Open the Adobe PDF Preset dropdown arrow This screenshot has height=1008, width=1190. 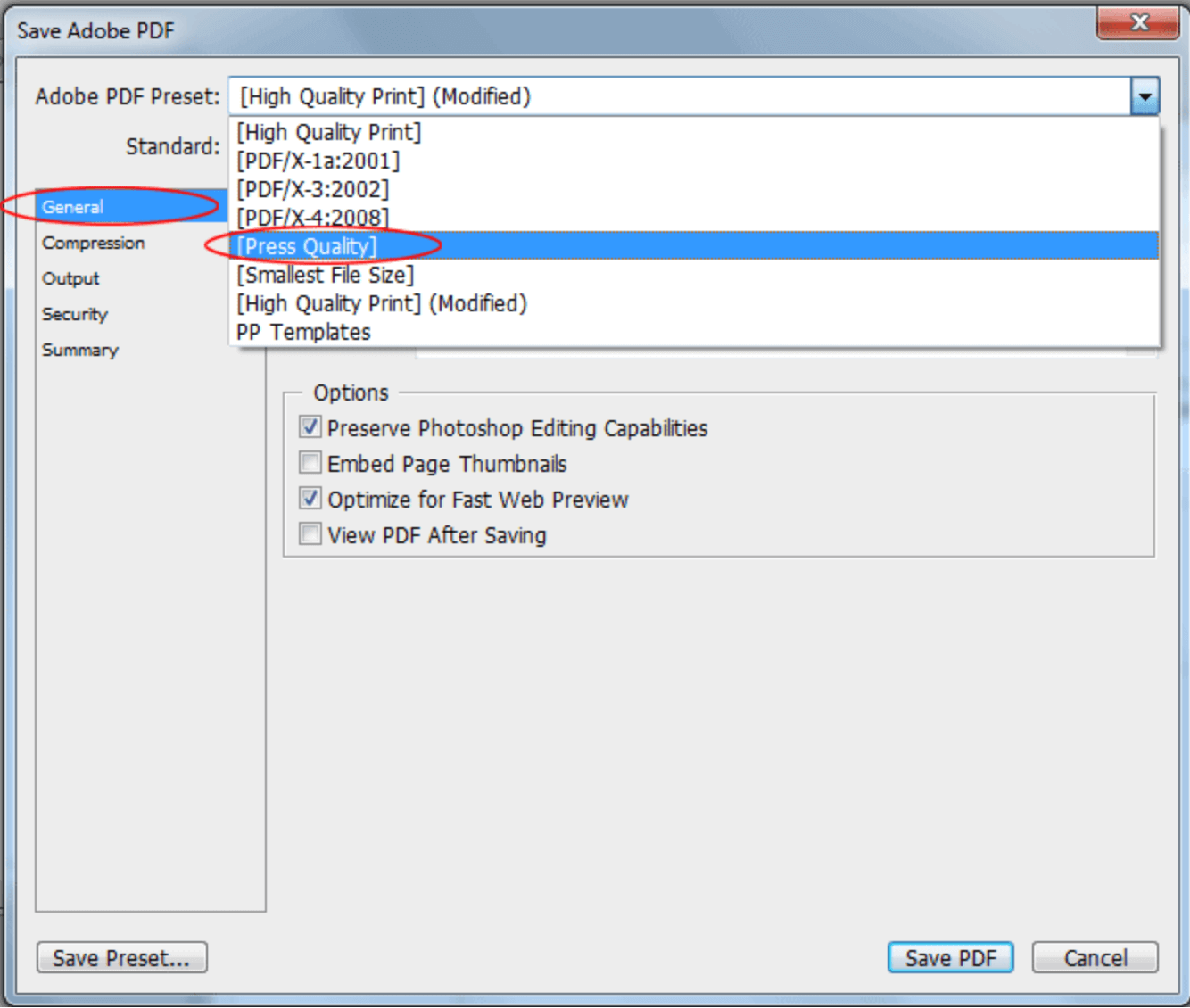tap(1145, 95)
